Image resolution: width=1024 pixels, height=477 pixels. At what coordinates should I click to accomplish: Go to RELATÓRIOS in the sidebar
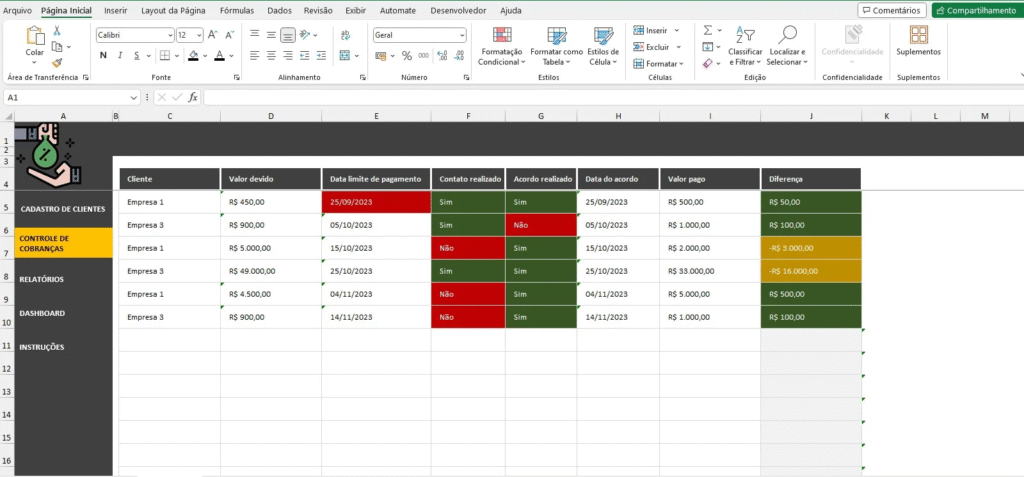click(42, 279)
